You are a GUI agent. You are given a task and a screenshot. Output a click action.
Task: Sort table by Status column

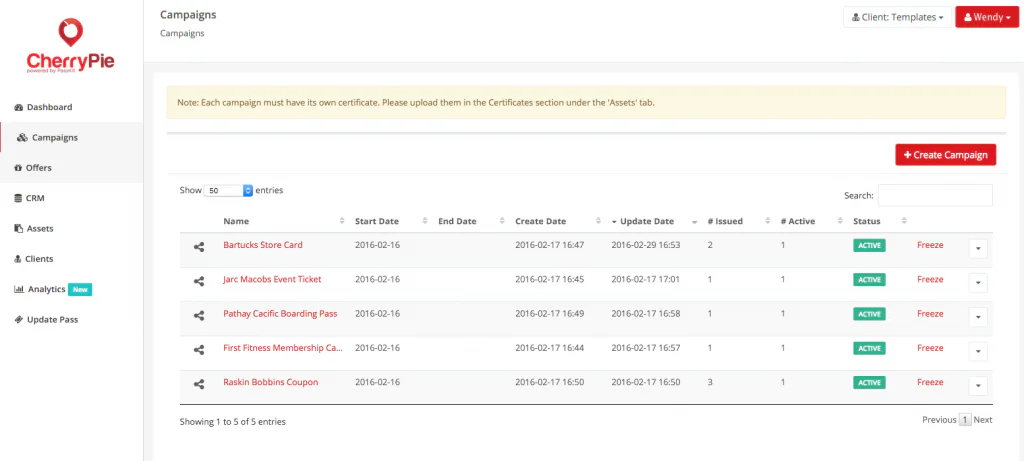879,221
